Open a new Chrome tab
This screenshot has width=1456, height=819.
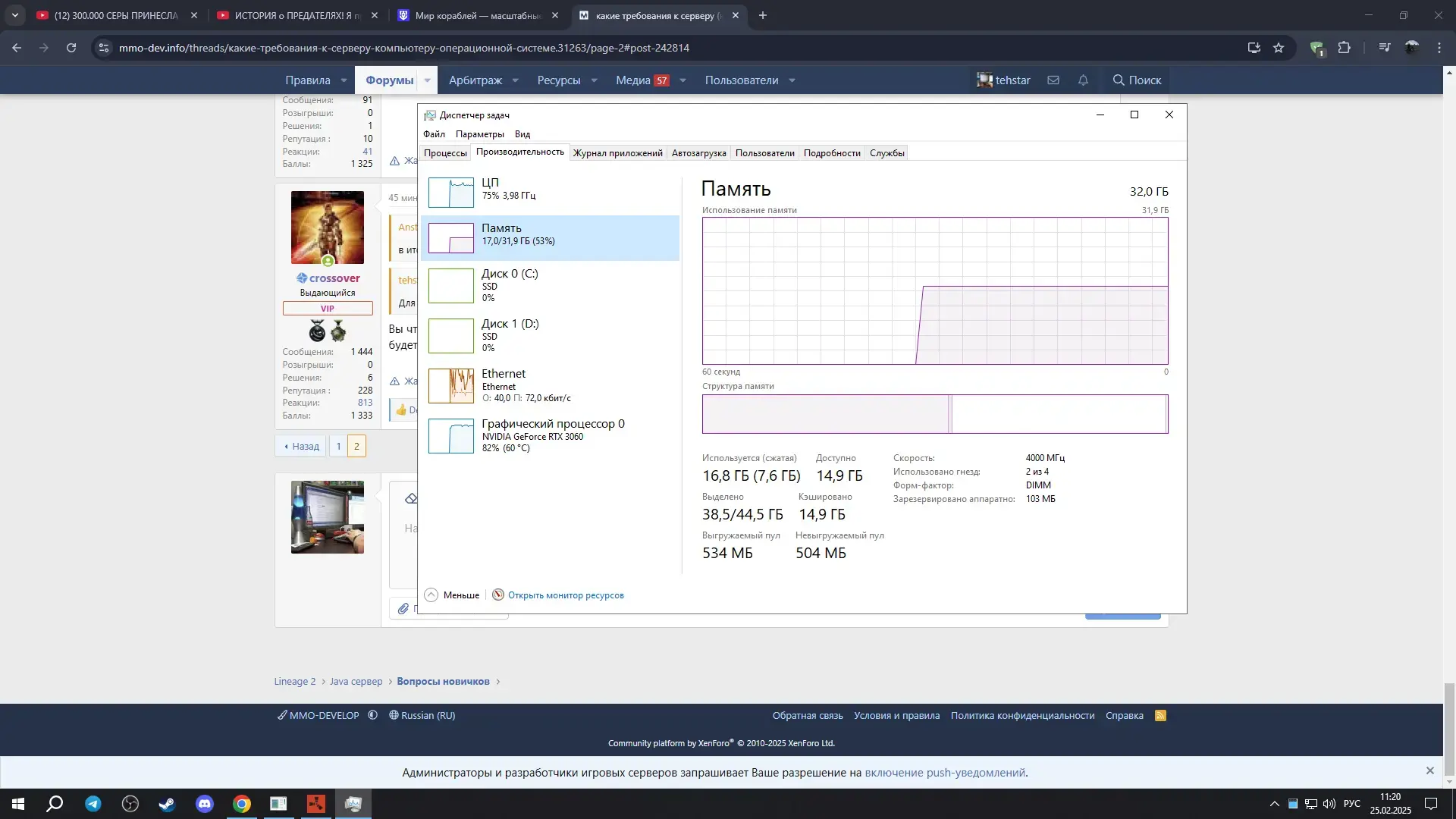pyautogui.click(x=763, y=15)
